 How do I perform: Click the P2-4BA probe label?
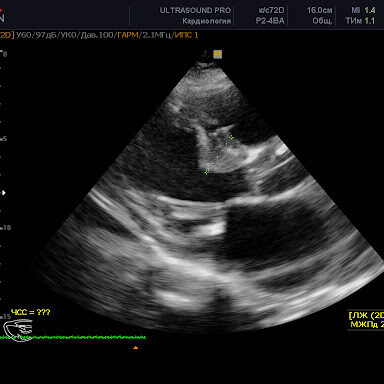270,21
